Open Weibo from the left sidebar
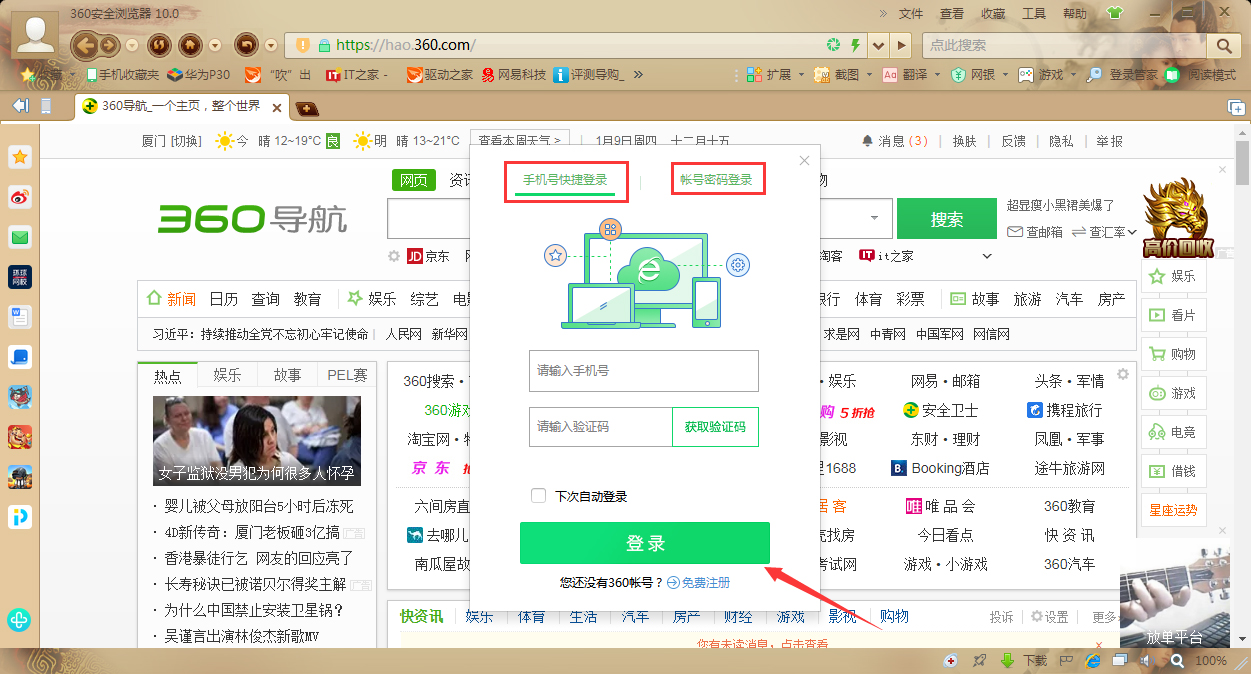Screen dimensions: 1251x674 [20, 198]
